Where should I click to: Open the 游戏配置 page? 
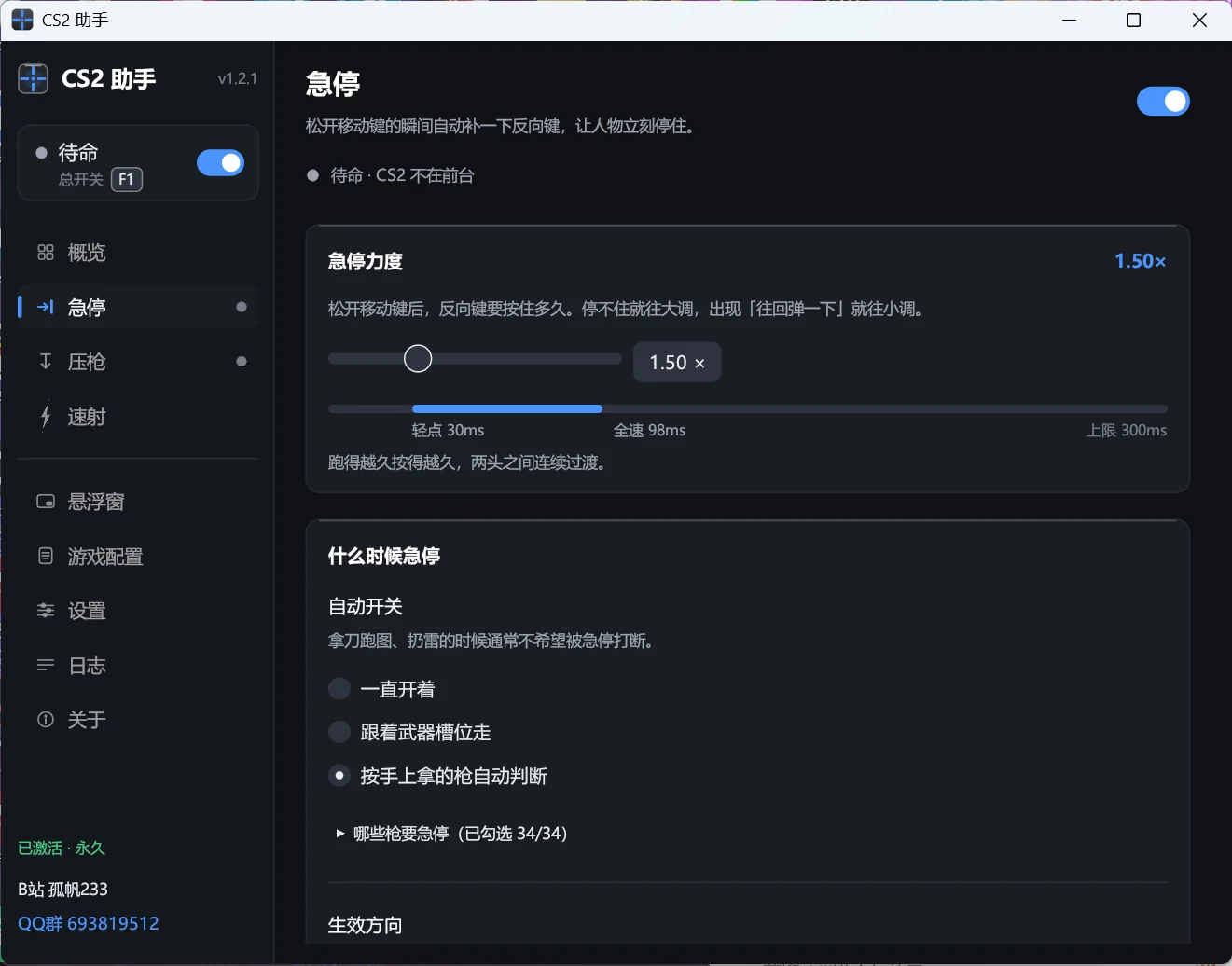(x=138, y=557)
